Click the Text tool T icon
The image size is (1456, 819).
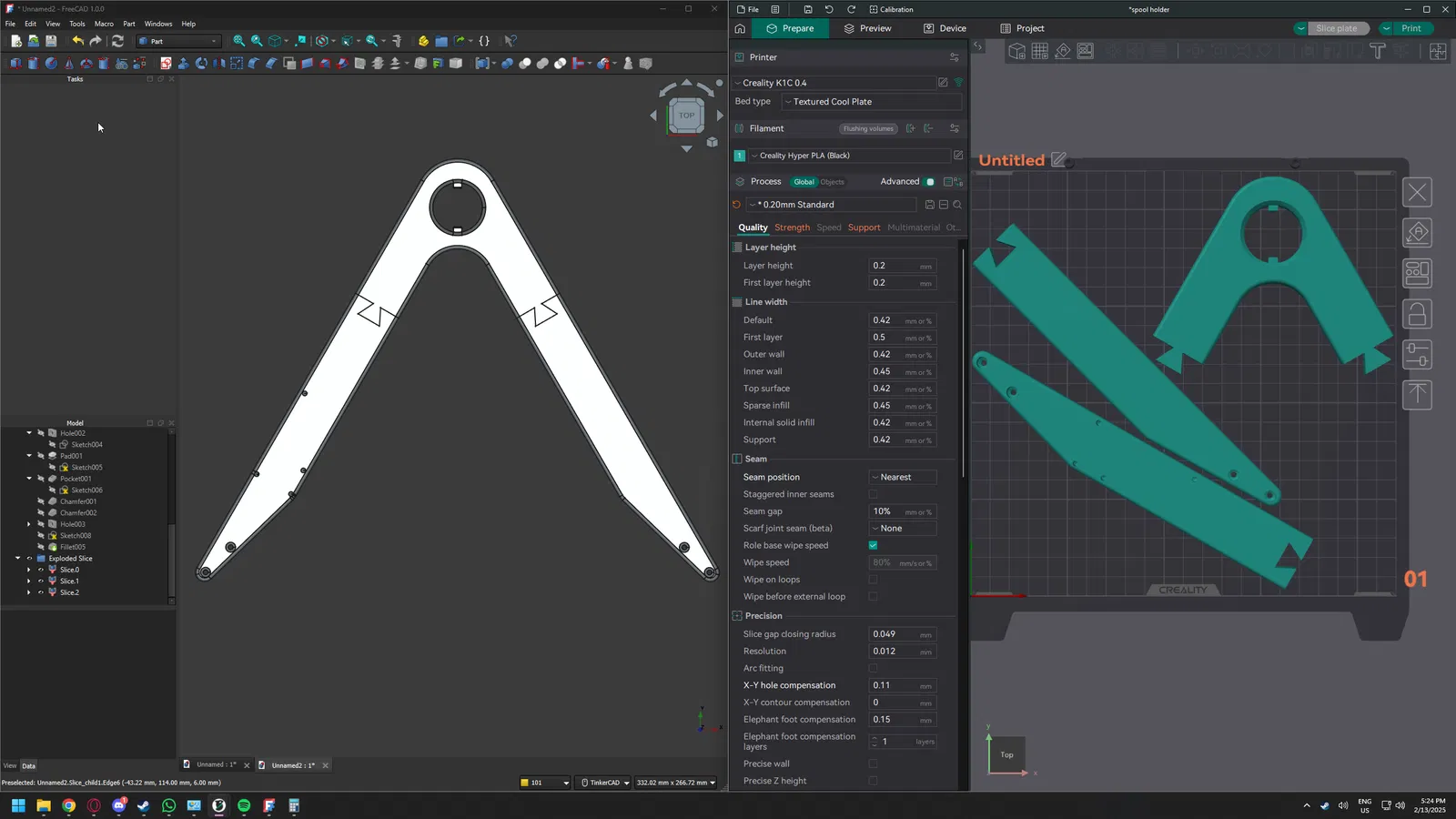click(x=1377, y=52)
